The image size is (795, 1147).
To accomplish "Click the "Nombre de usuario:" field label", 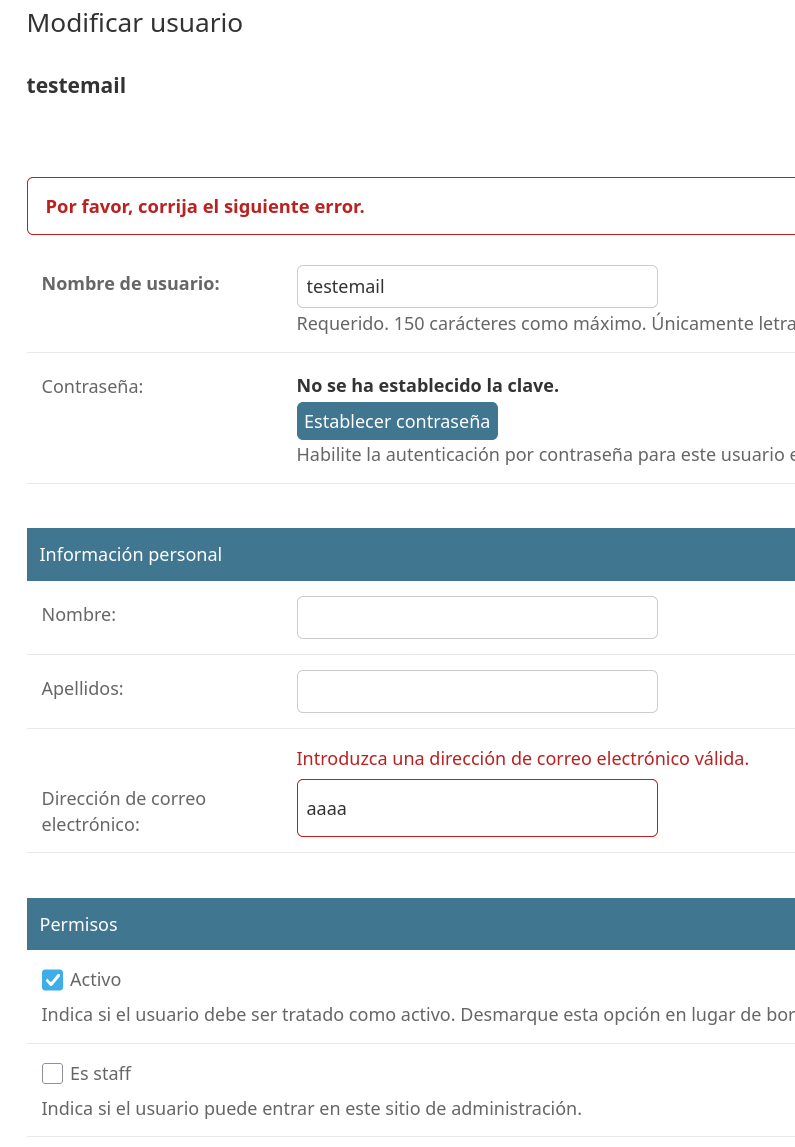I will [x=130, y=284].
